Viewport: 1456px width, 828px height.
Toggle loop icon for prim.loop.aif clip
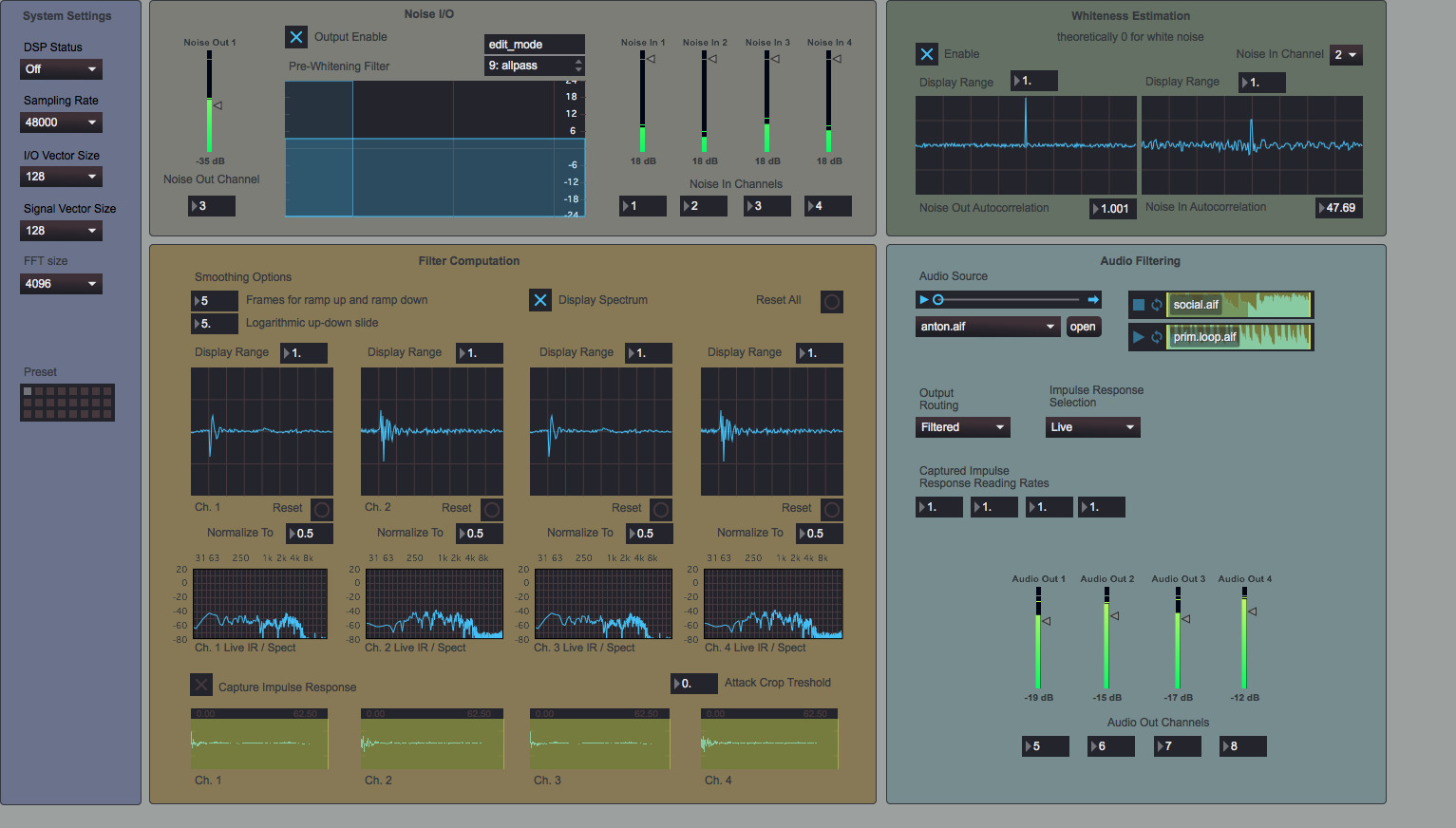coord(1157,337)
